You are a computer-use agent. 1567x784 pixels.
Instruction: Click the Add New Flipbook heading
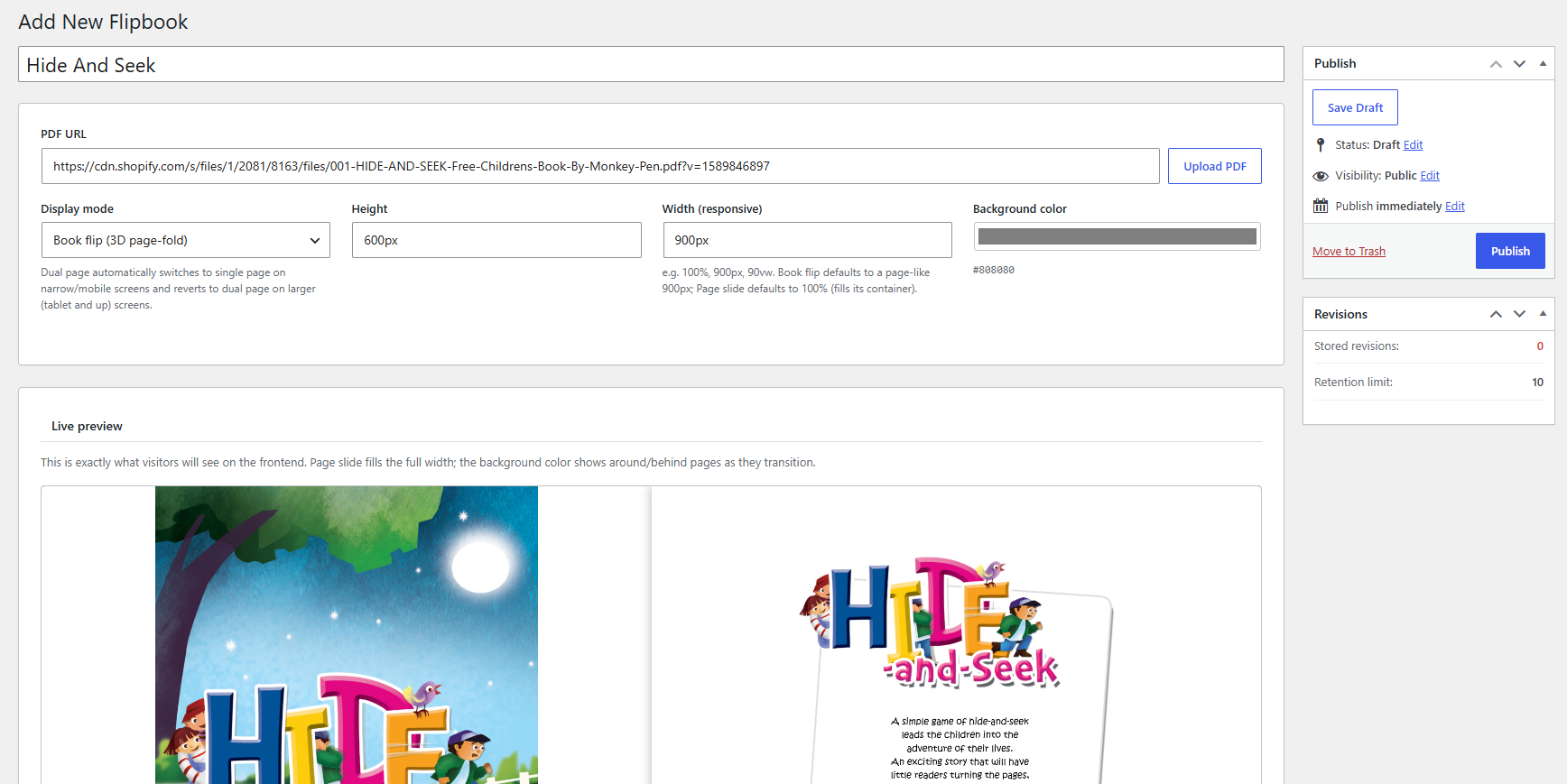[x=103, y=22]
